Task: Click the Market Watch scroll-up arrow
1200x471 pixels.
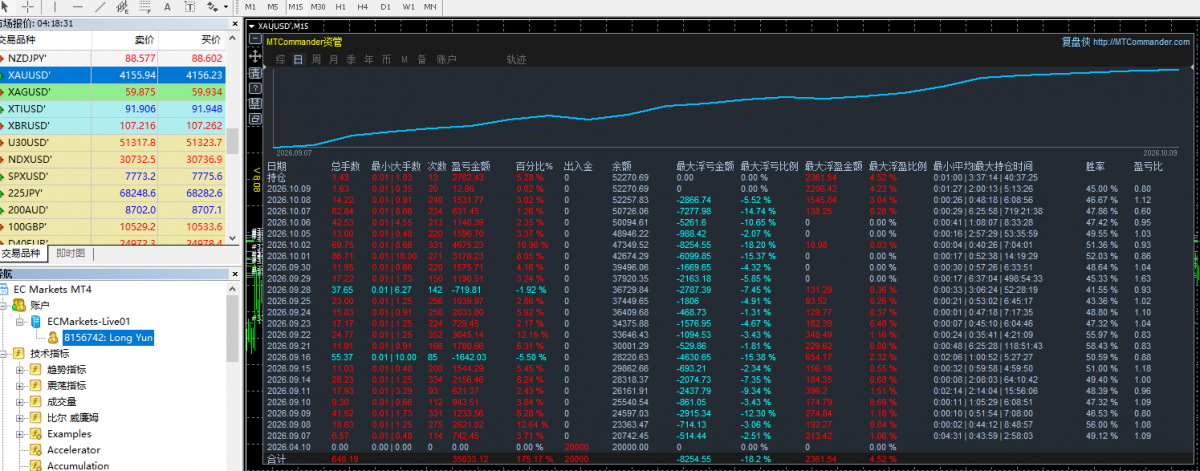Action: click(x=234, y=40)
